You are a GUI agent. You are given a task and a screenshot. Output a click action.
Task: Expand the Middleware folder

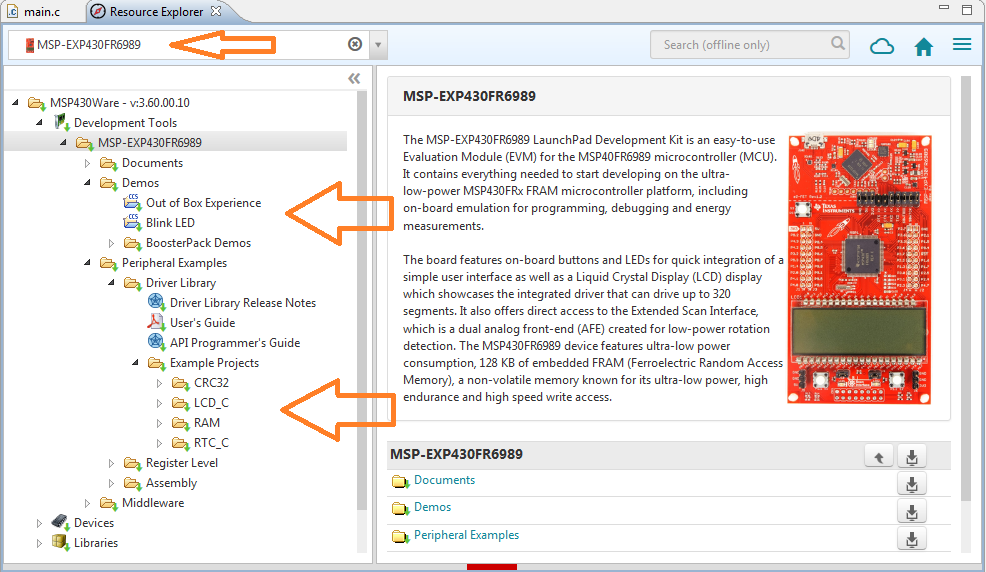[x=87, y=503]
